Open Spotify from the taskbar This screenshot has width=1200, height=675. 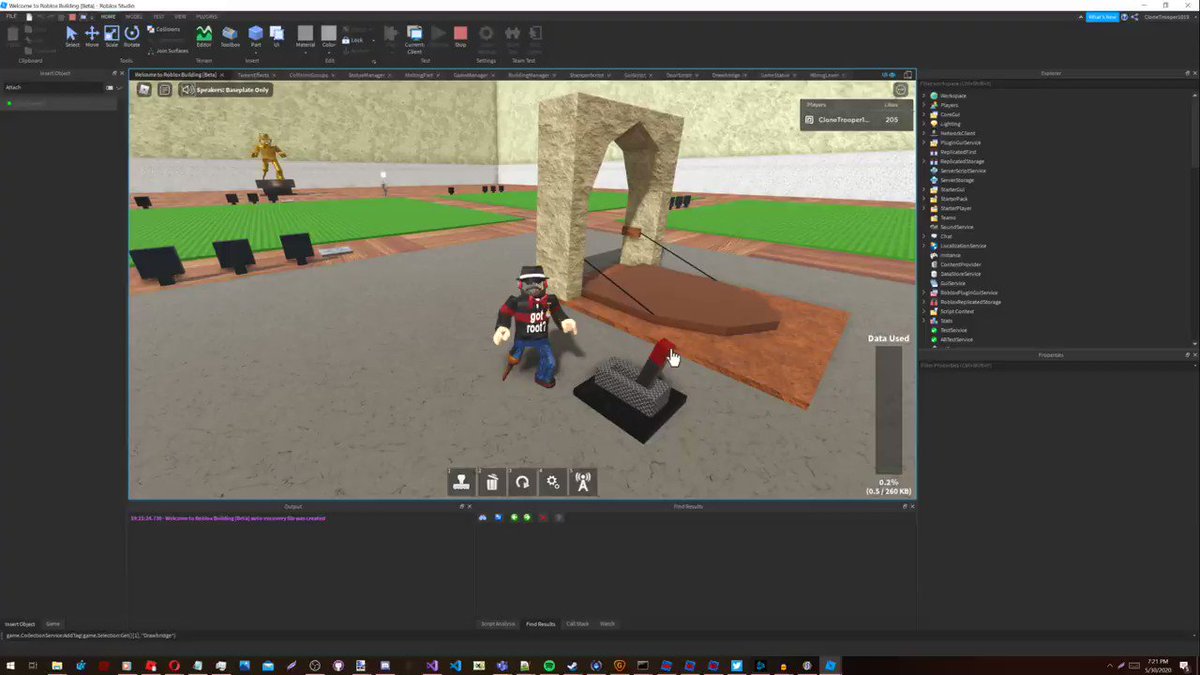point(549,665)
